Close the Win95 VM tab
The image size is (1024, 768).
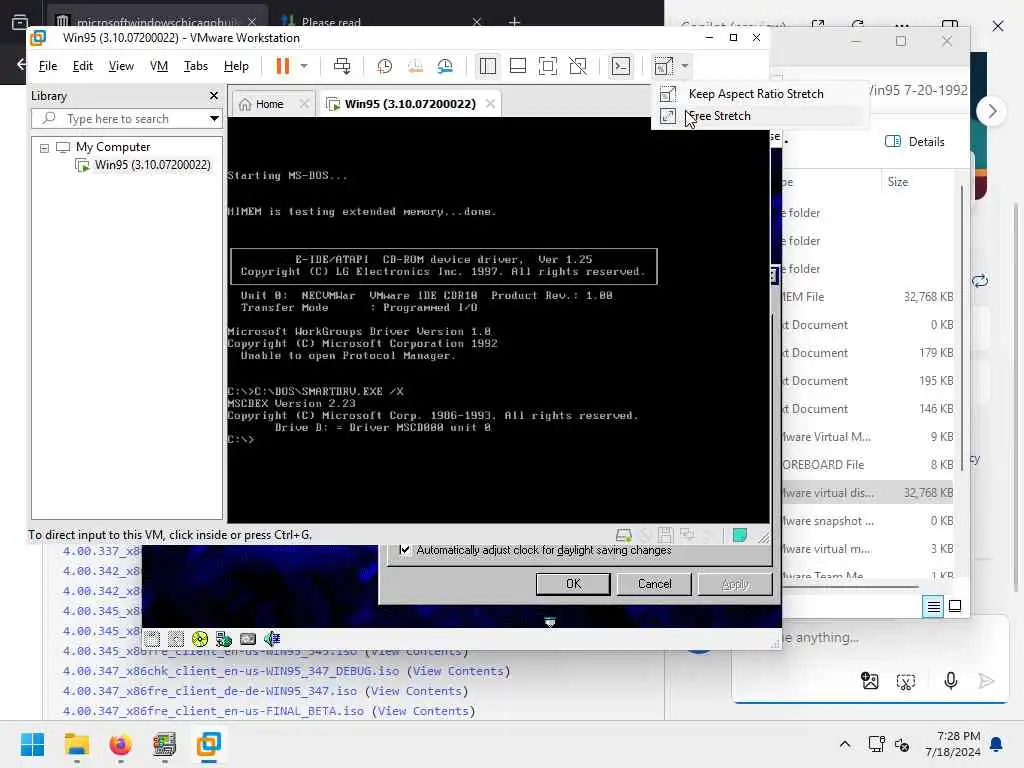pyautogui.click(x=490, y=104)
